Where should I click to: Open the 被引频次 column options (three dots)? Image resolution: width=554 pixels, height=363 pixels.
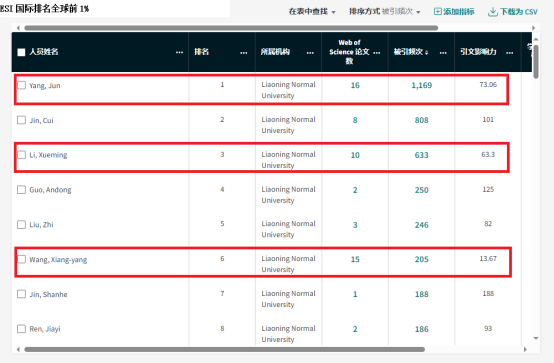pos(443,52)
